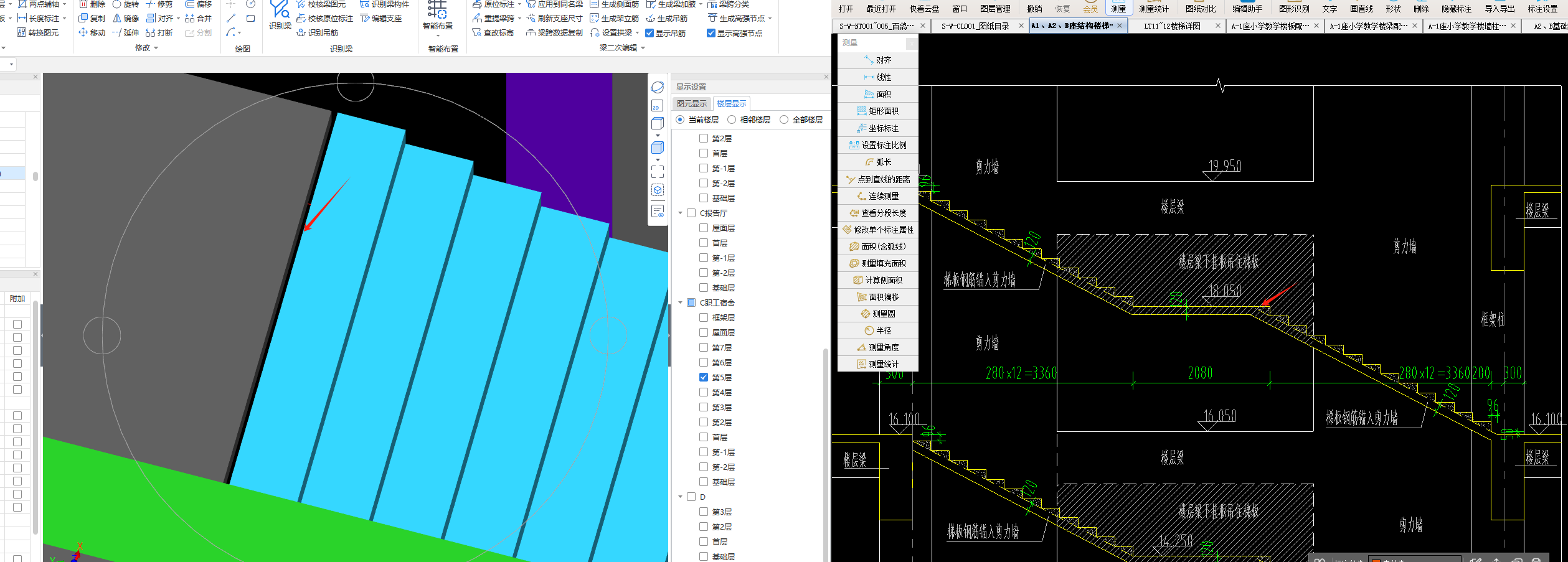Select 对齐 in the measure panel

point(878,60)
